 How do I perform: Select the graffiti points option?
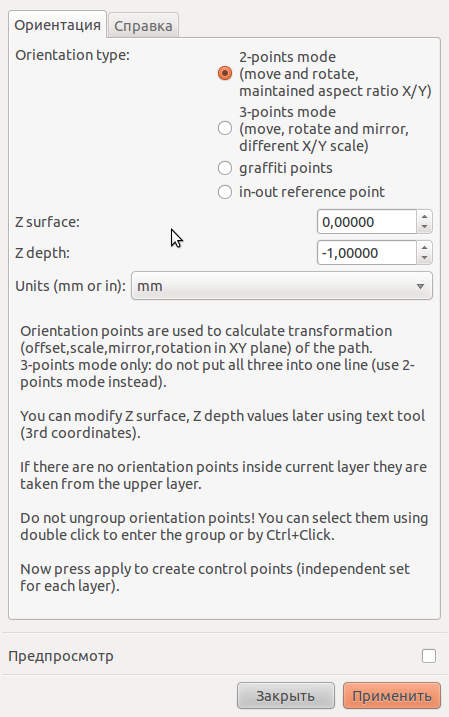[224, 168]
